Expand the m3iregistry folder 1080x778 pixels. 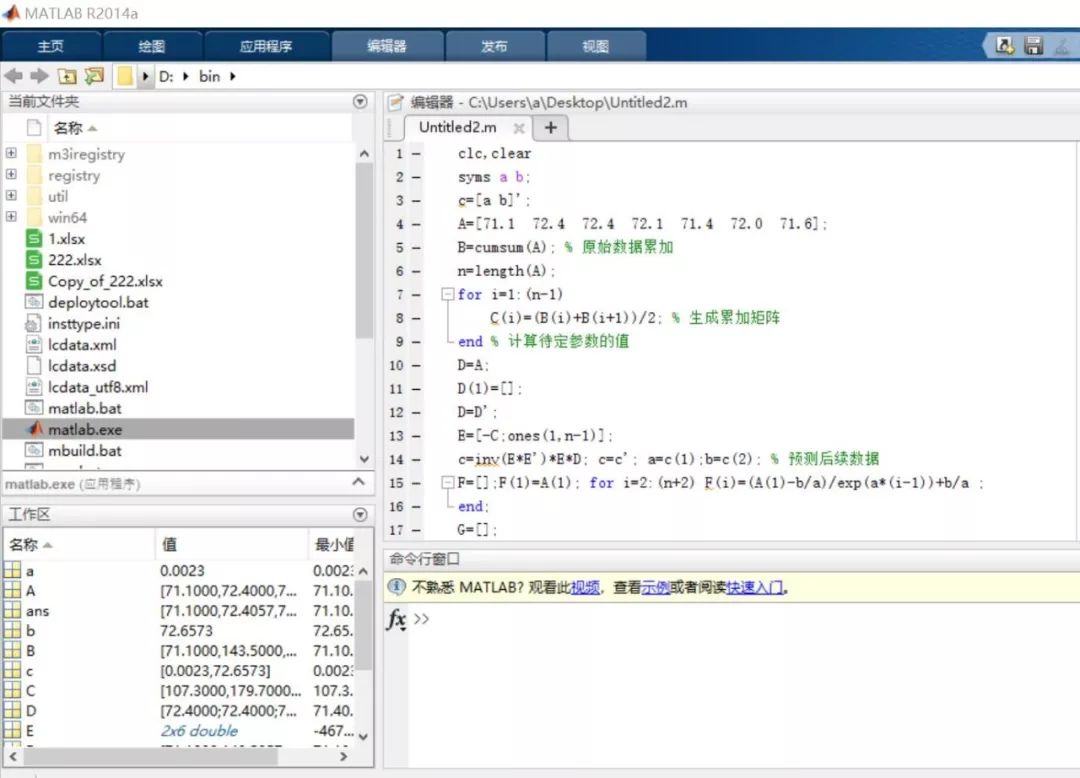pos(11,153)
